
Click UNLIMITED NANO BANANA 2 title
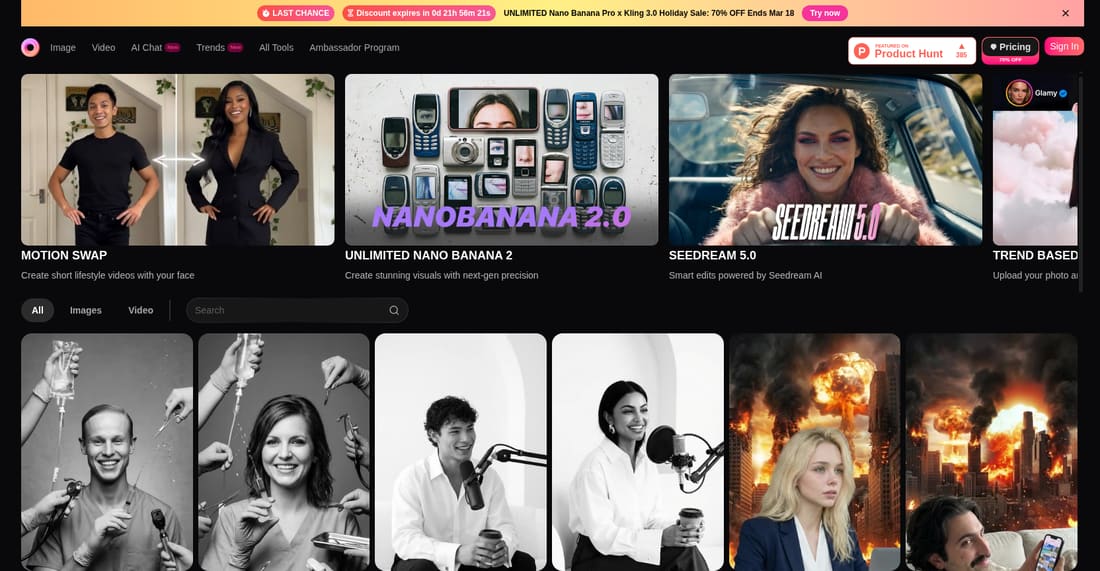coord(429,255)
